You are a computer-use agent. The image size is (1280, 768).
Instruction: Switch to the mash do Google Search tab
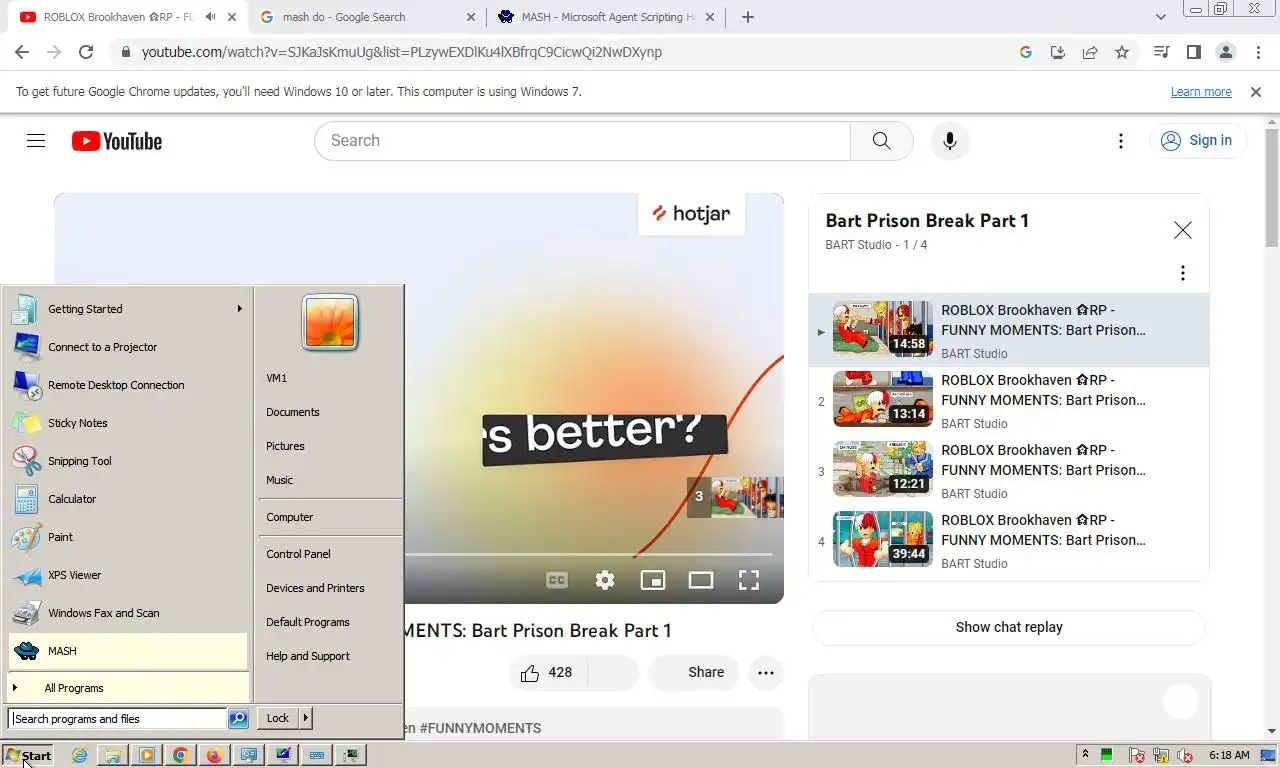click(x=367, y=17)
